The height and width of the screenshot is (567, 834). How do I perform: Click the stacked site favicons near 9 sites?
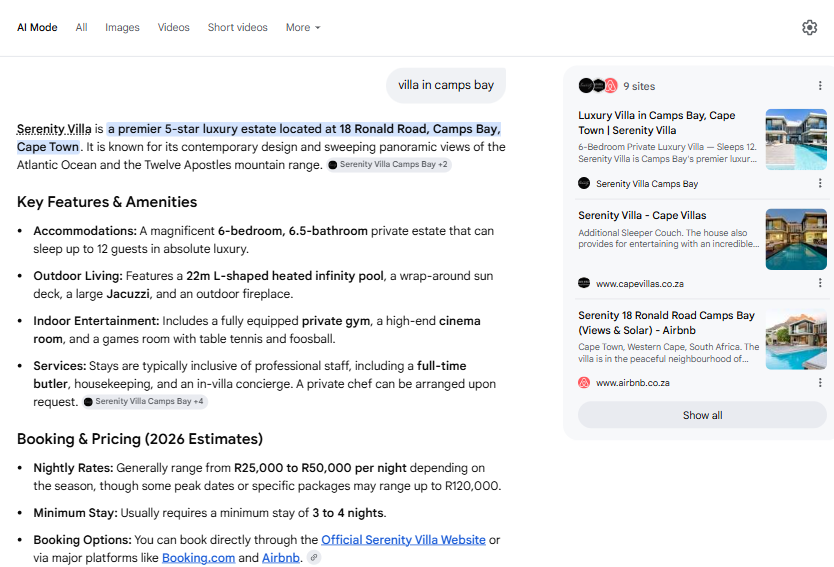click(598, 86)
